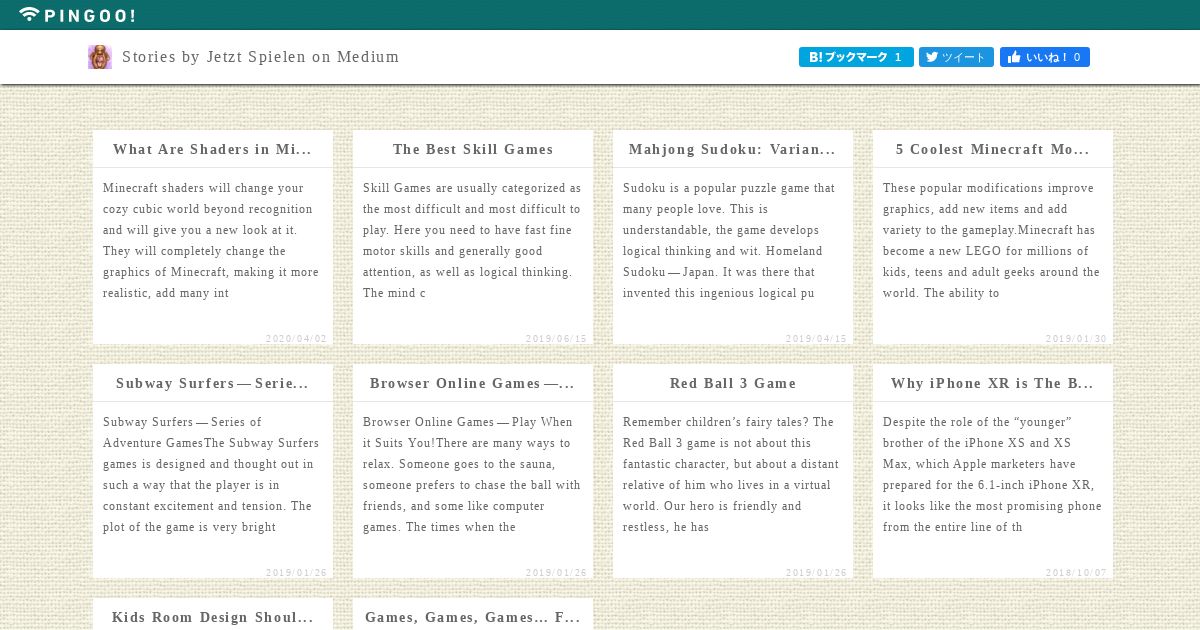Click the Facebook いいね! like button
The height and width of the screenshot is (630, 1200).
tap(1045, 57)
